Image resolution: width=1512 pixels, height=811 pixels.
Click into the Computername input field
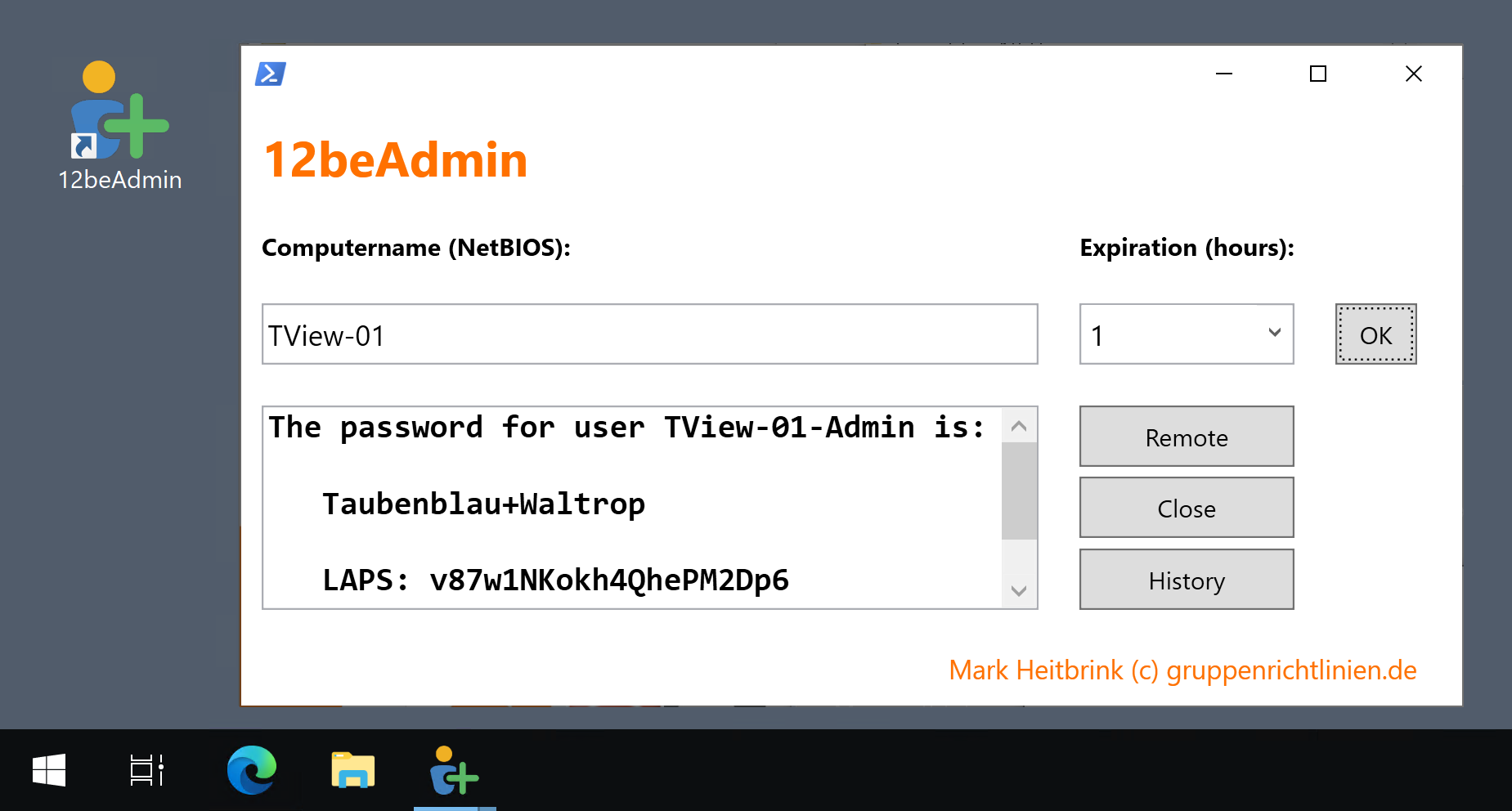(x=650, y=334)
